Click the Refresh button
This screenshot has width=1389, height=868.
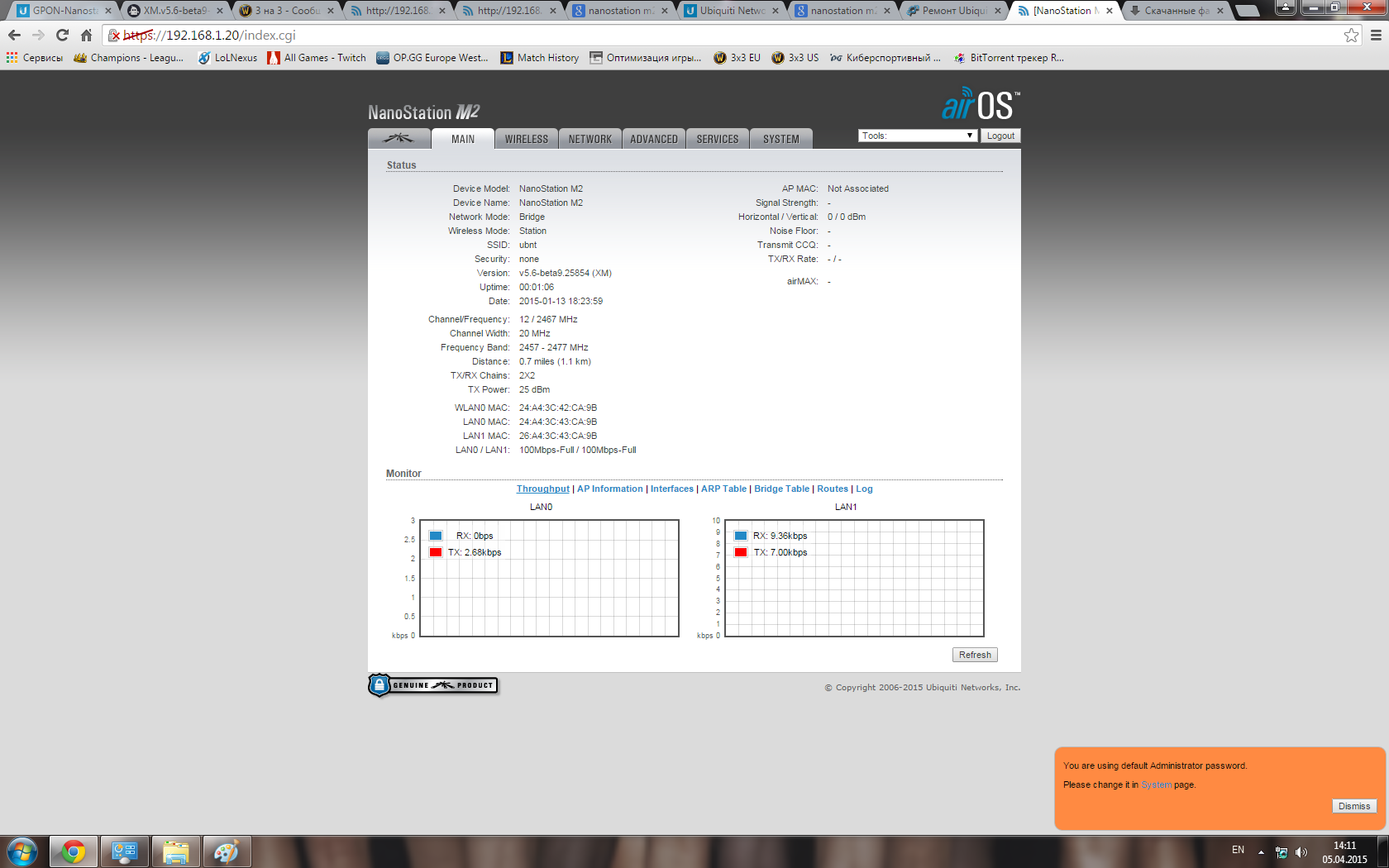pos(975,655)
